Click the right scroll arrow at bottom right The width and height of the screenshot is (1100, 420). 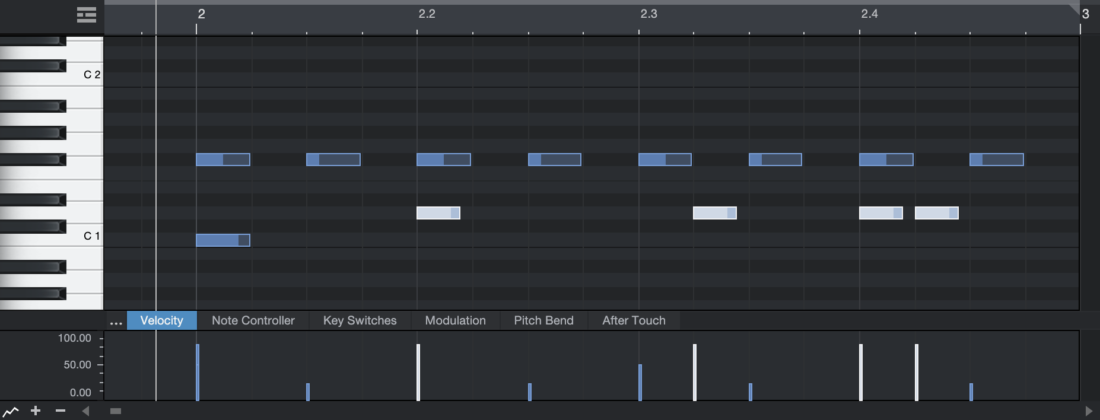[1089, 411]
